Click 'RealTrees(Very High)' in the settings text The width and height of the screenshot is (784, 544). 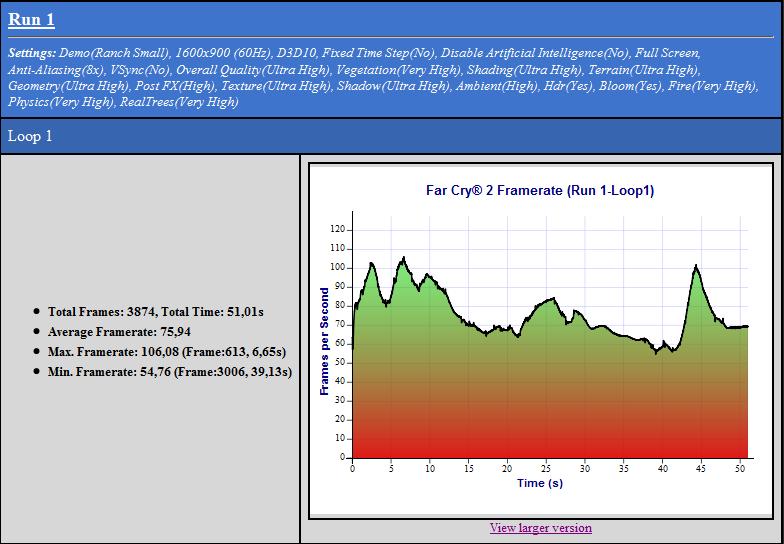(x=179, y=102)
